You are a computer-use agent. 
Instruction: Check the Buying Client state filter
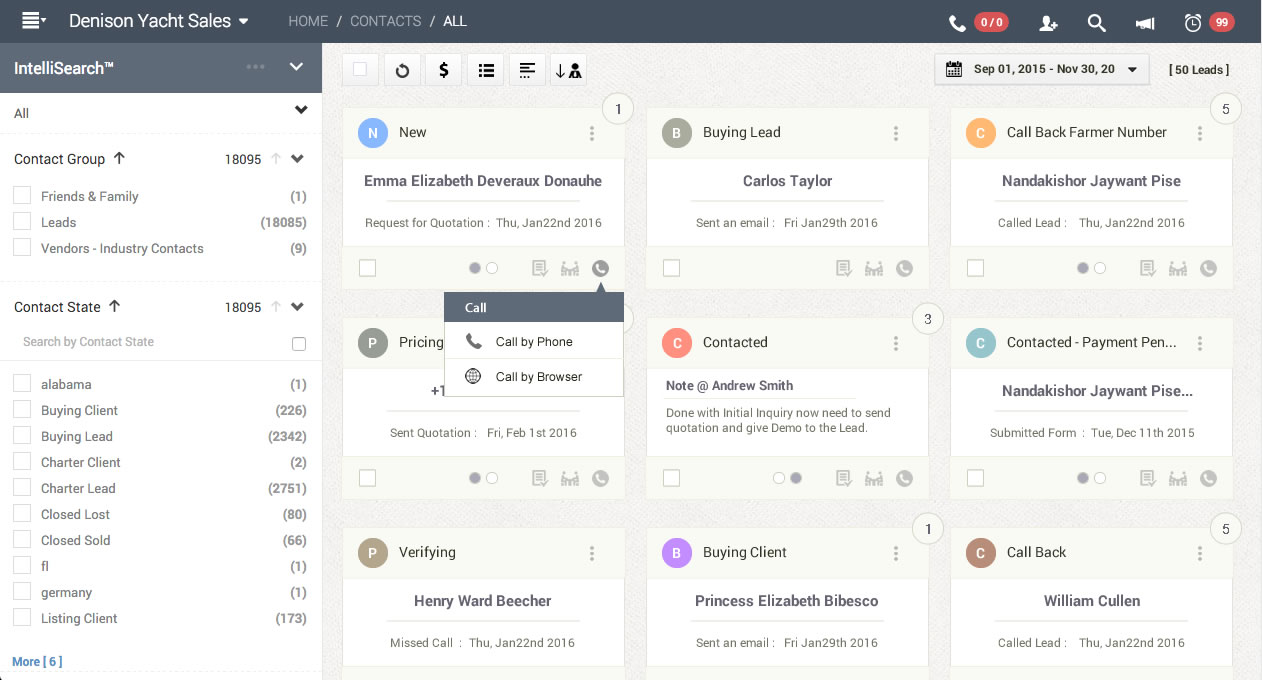point(22,410)
